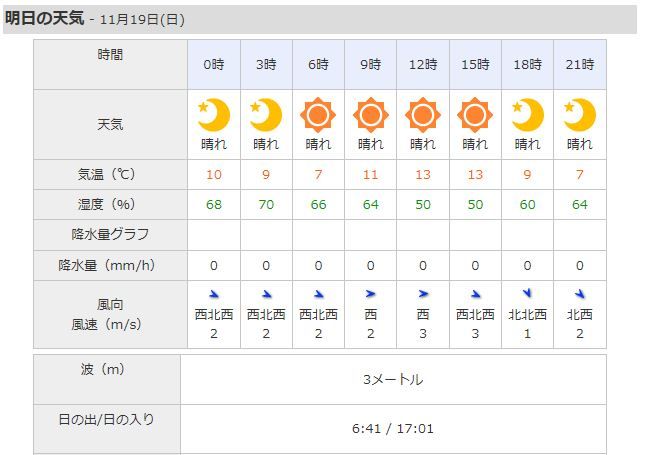Click the moon icon under 3時

click(x=266, y=115)
